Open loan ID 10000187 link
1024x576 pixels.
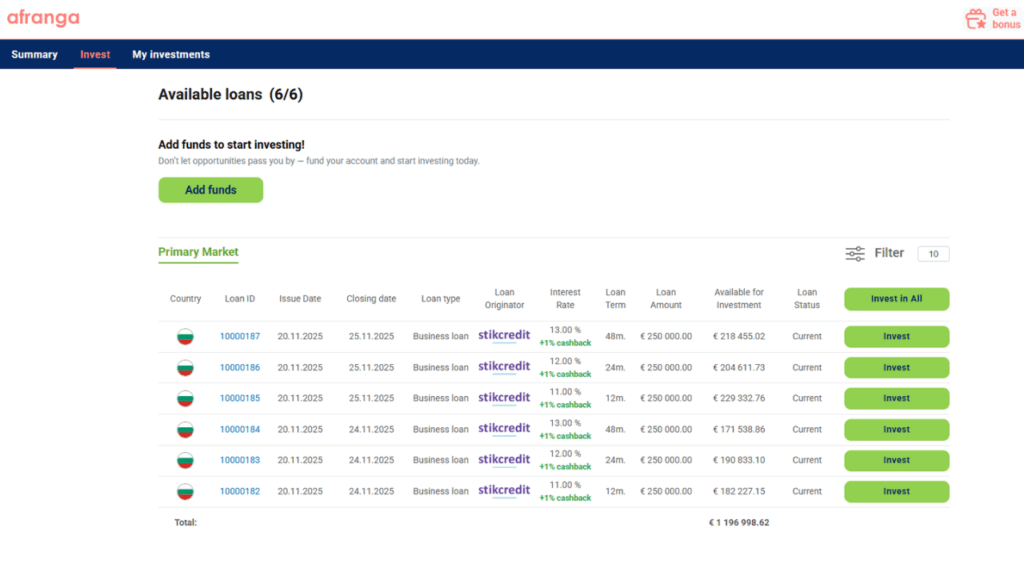(240, 337)
